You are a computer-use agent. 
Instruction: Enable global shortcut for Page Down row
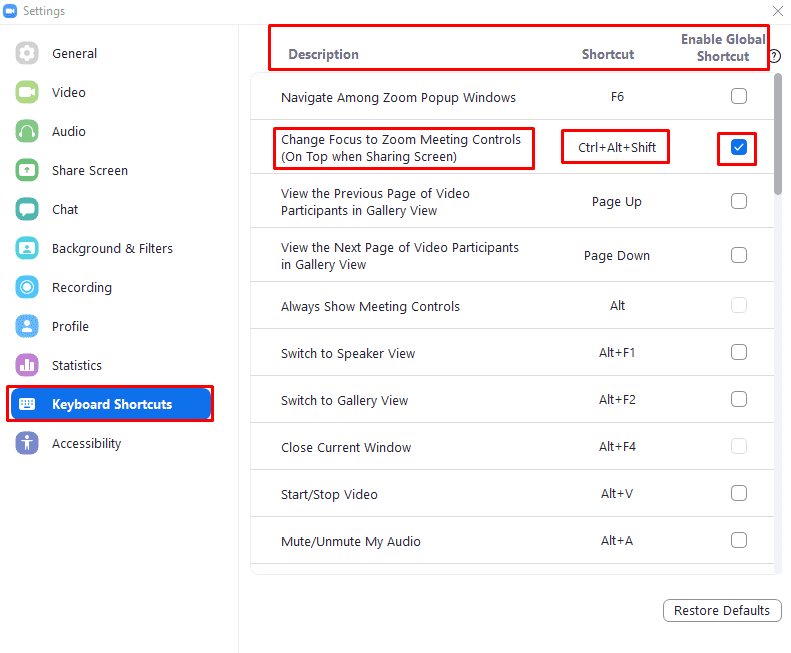(739, 255)
